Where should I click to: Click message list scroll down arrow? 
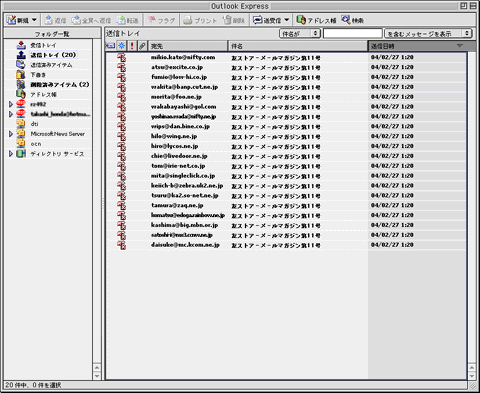click(472, 376)
